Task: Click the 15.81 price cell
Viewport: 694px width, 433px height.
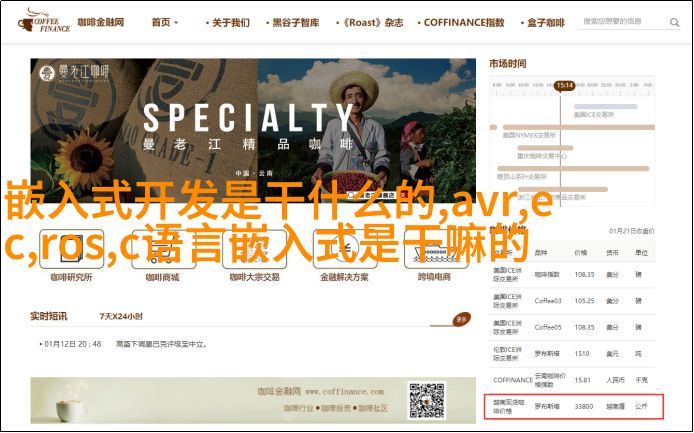Action: tap(582, 380)
